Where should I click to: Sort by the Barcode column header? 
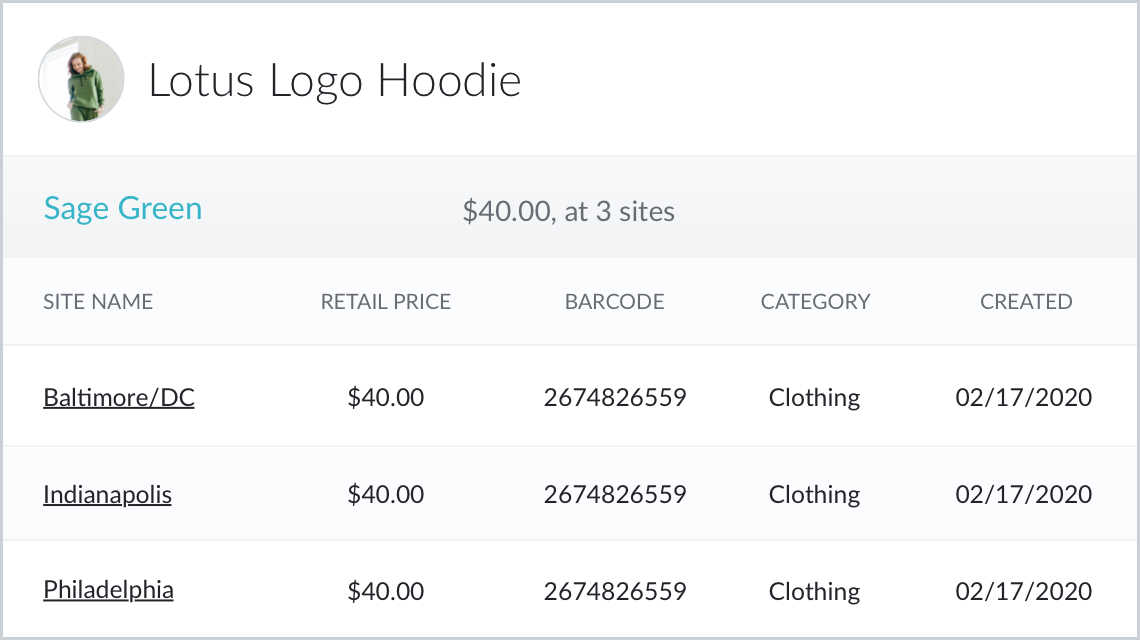point(614,302)
